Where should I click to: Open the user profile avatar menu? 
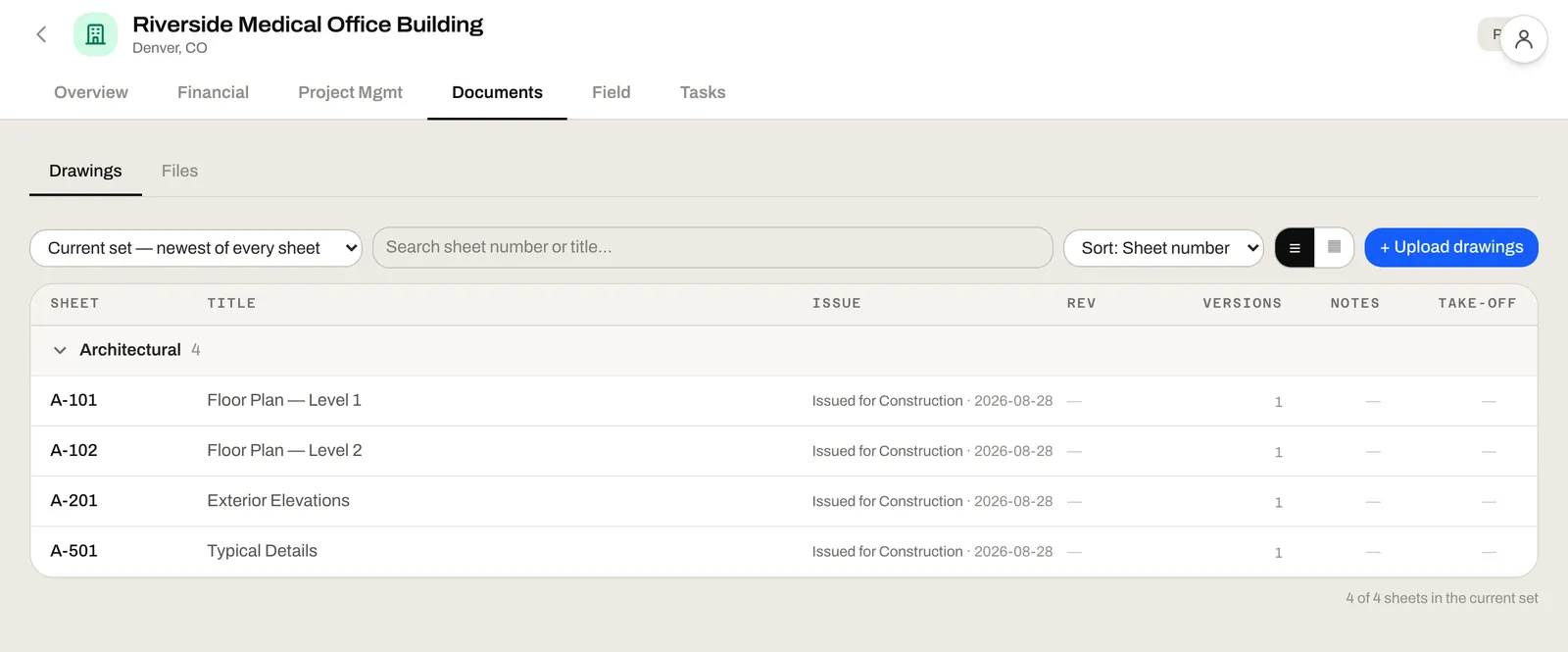coord(1523,39)
